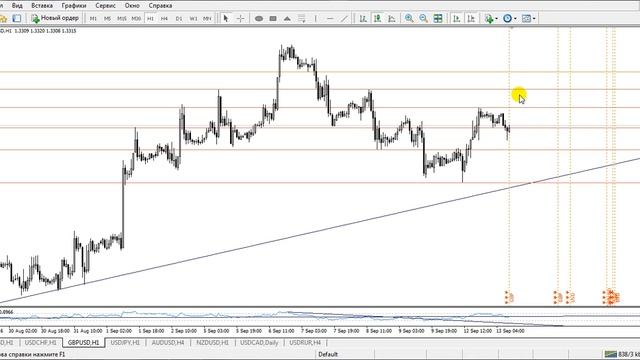Click the chart templates icon
This screenshot has width=640, height=360.
pos(526,18)
